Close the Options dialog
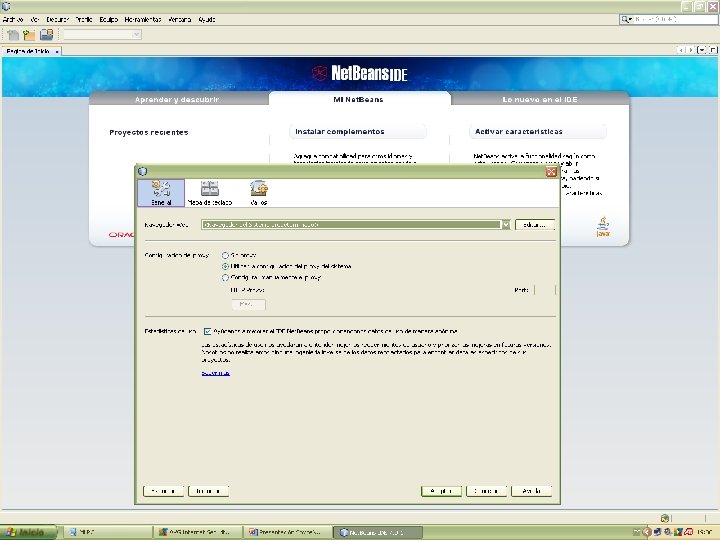This screenshot has width=720, height=540. 551,172
